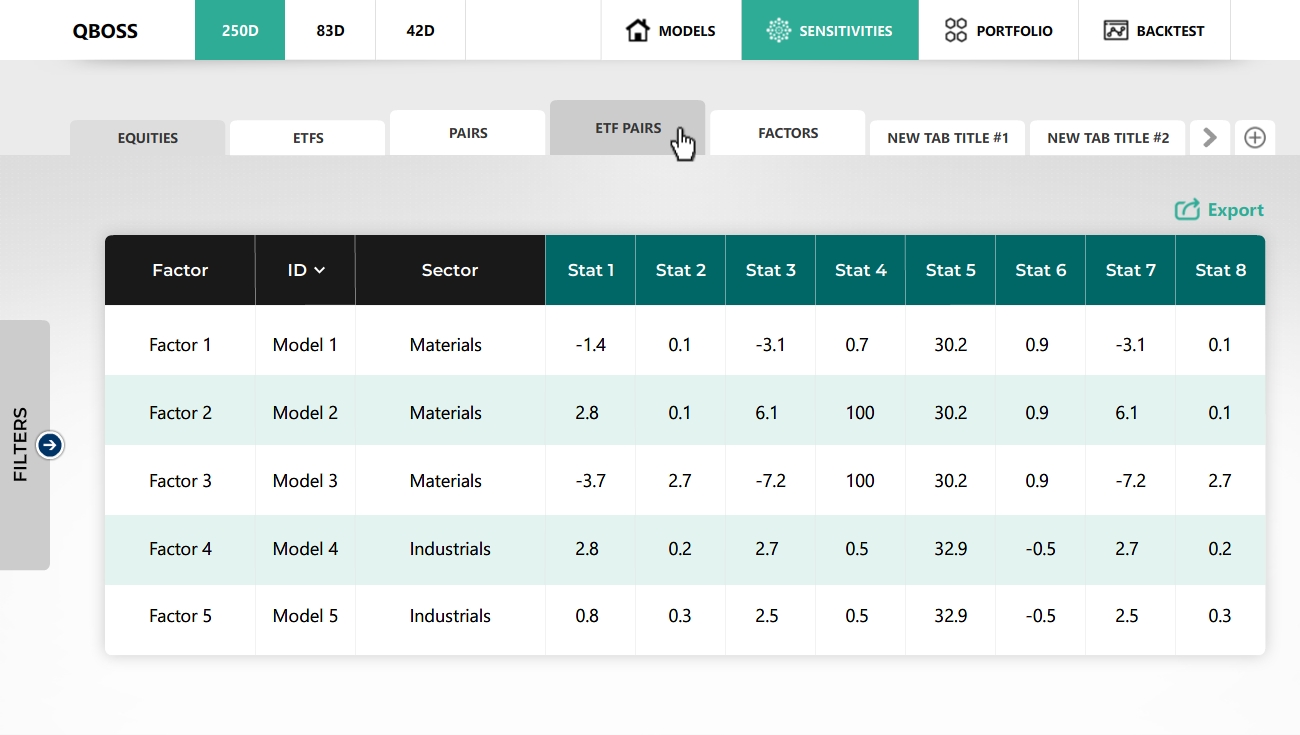Add a new tab with plus icon
The height and width of the screenshot is (735, 1300).
[1255, 138]
